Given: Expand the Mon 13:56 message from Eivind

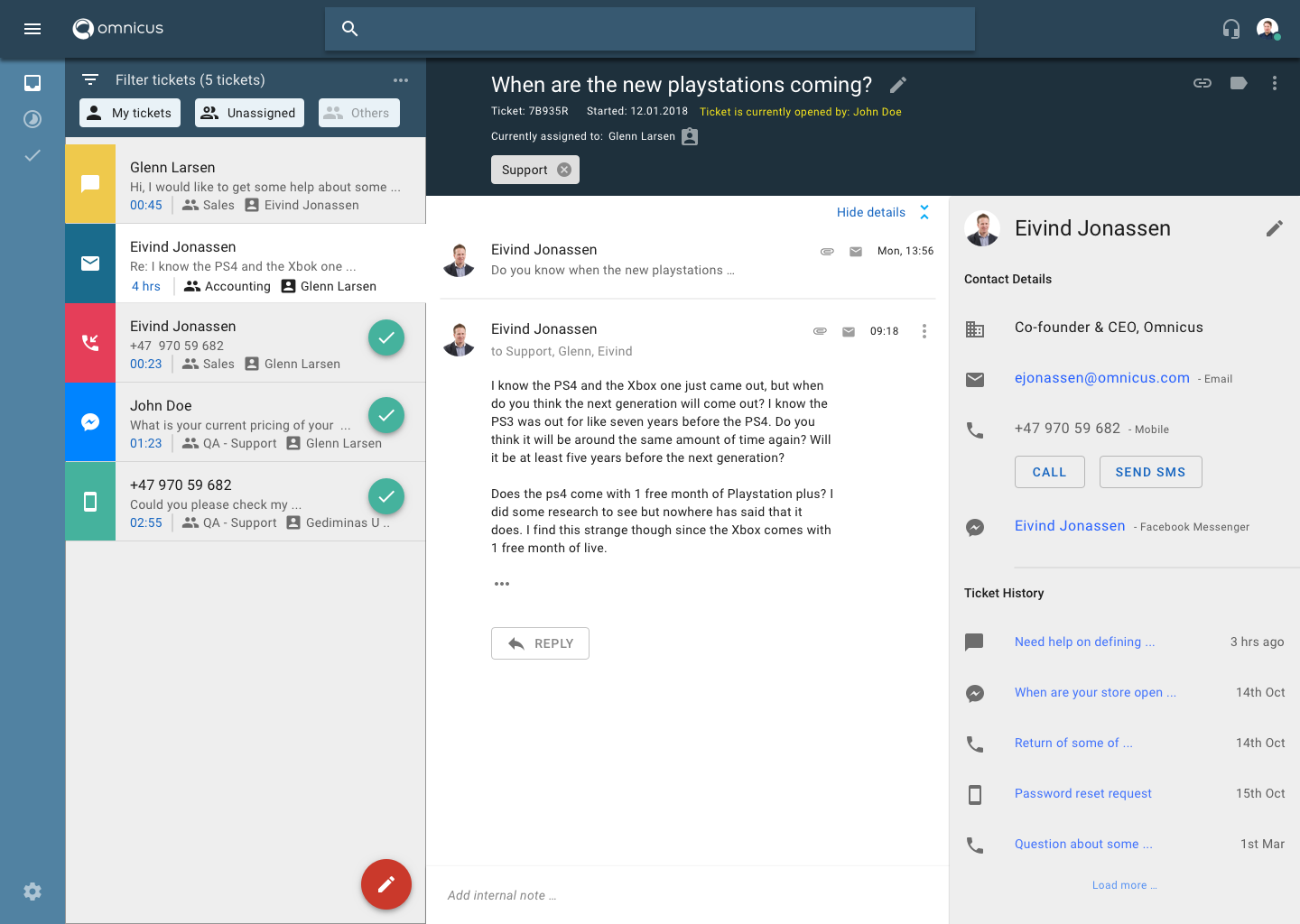Looking at the screenshot, I should coord(688,260).
